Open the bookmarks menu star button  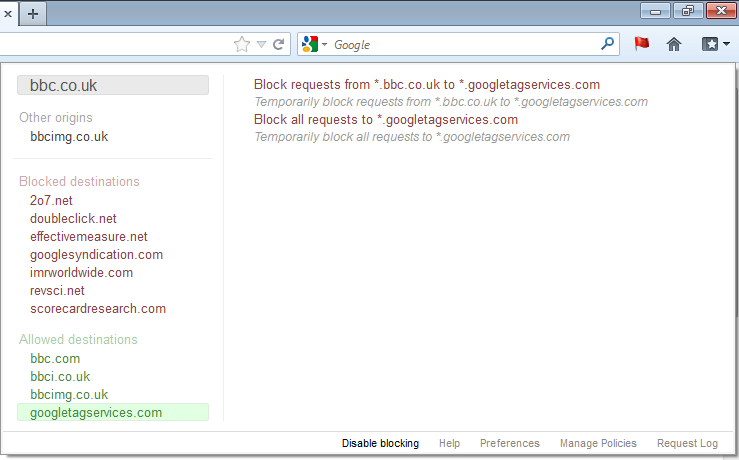[715, 44]
